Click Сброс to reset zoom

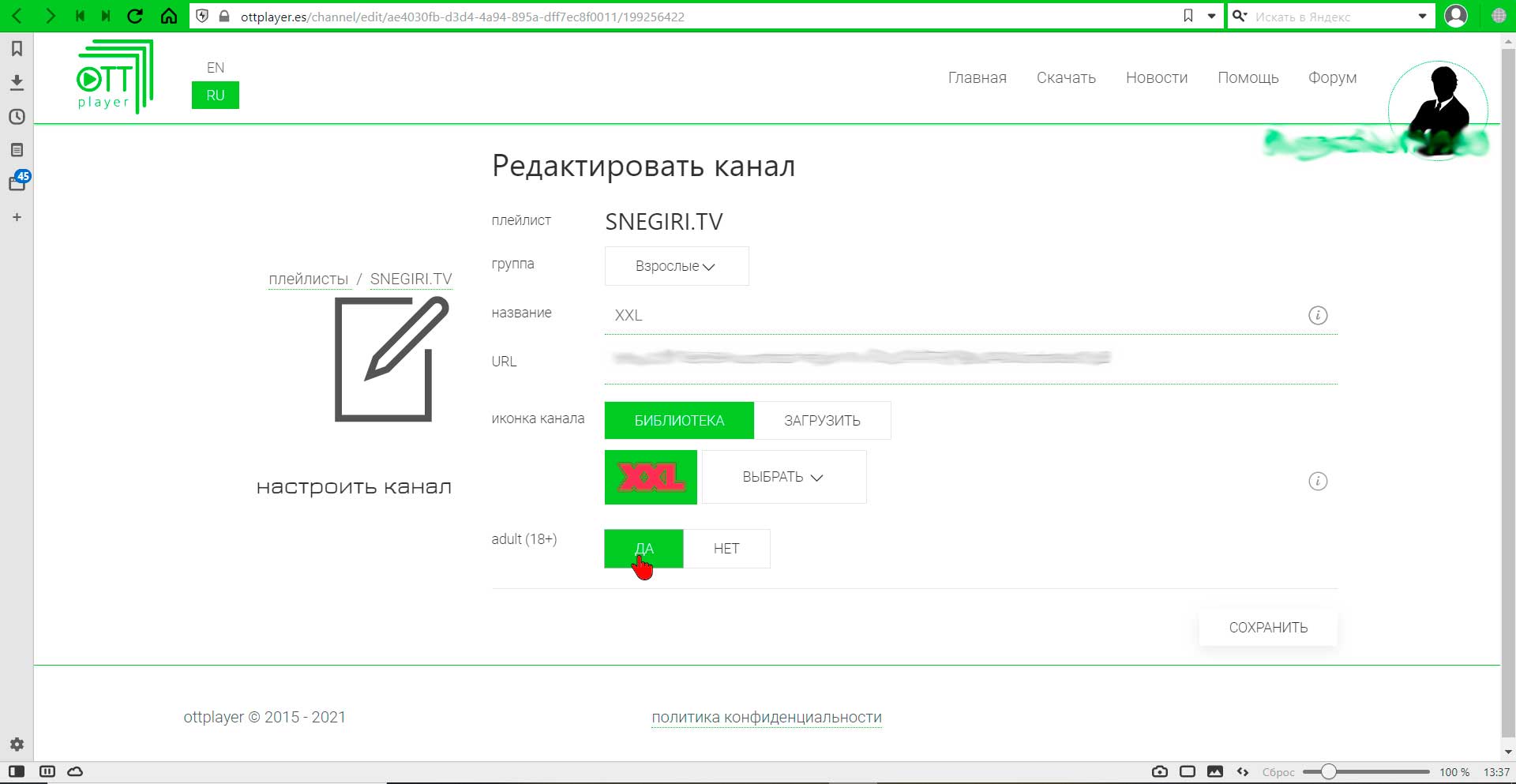point(1278,772)
